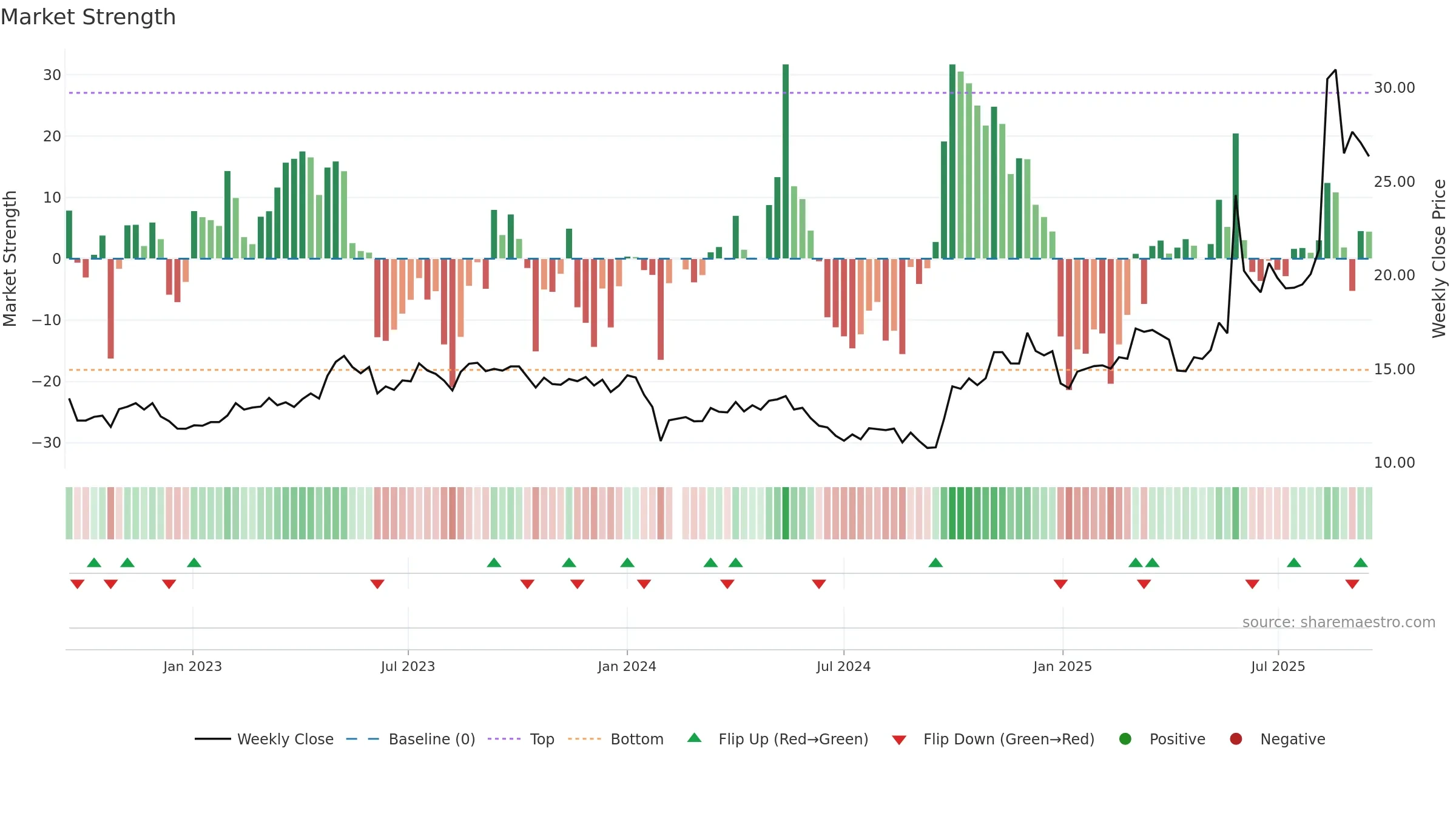Click the −20 strength axis tick label
This screenshot has width=1456, height=819.
(47, 382)
